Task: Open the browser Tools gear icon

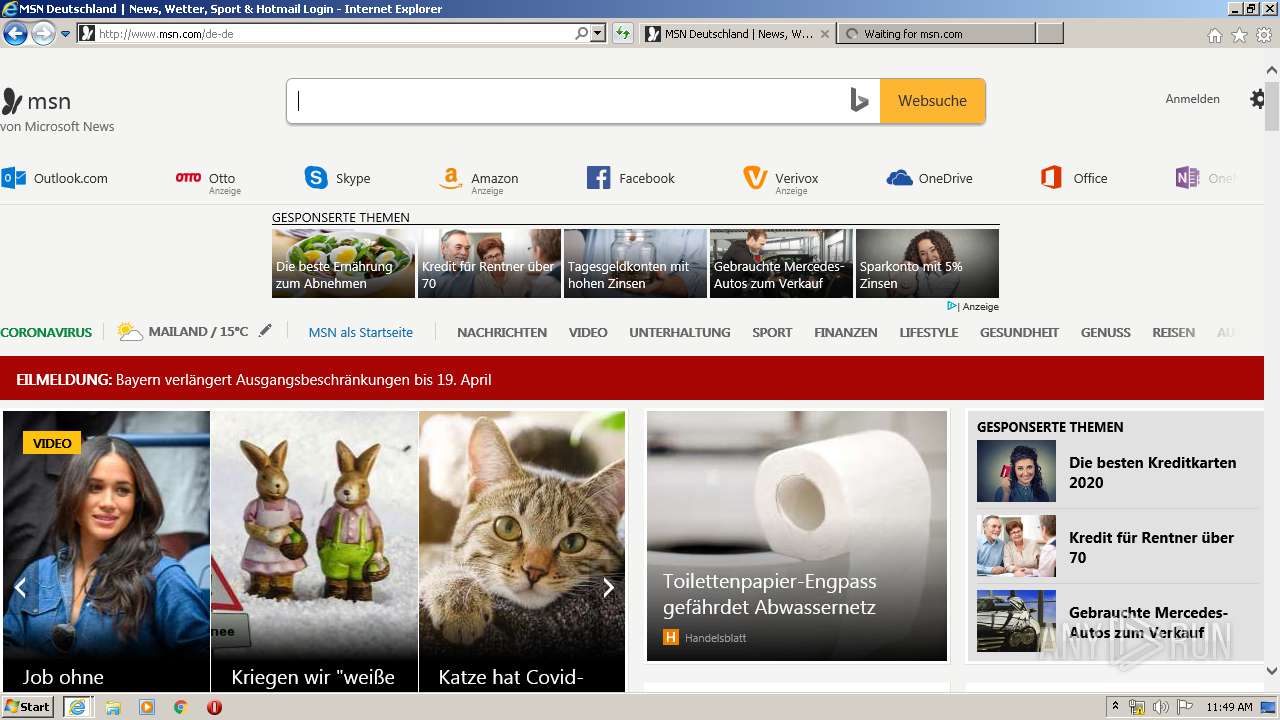Action: (1264, 35)
